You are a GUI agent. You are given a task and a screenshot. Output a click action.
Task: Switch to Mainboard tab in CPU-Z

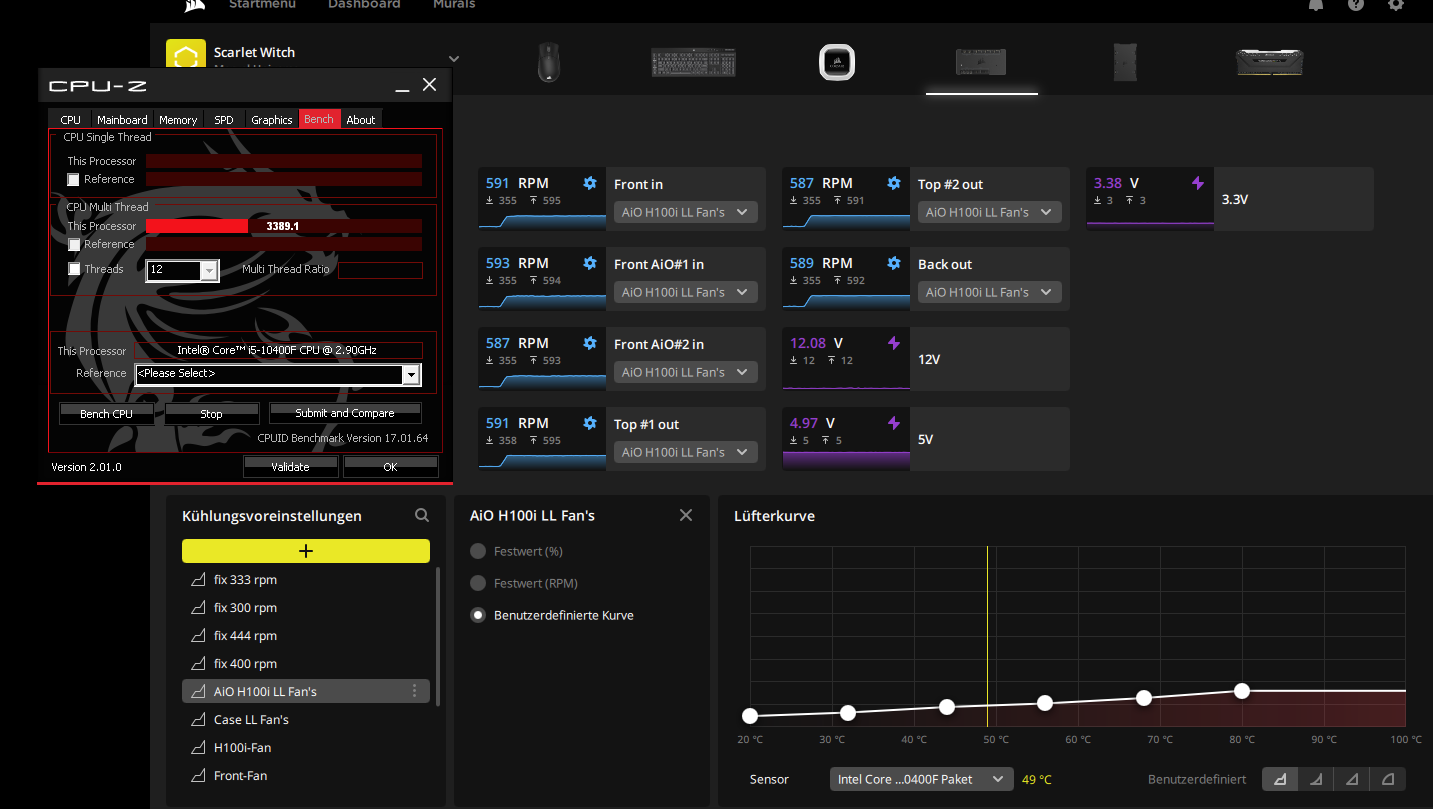[122, 120]
